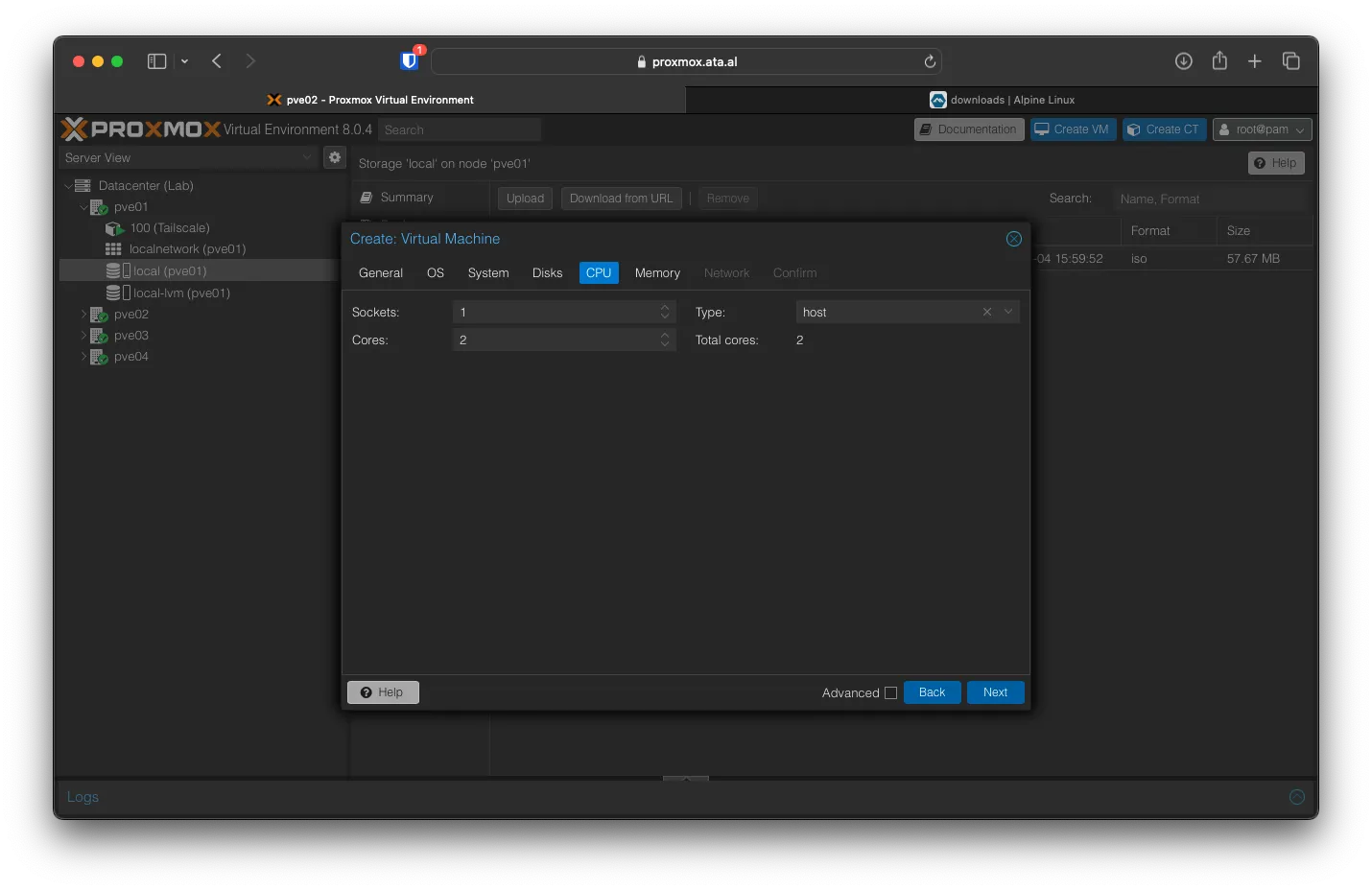Image resolution: width=1372 pixels, height=890 pixels.
Task: Select the pve02 Proxmox browser tab
Action: [370, 100]
